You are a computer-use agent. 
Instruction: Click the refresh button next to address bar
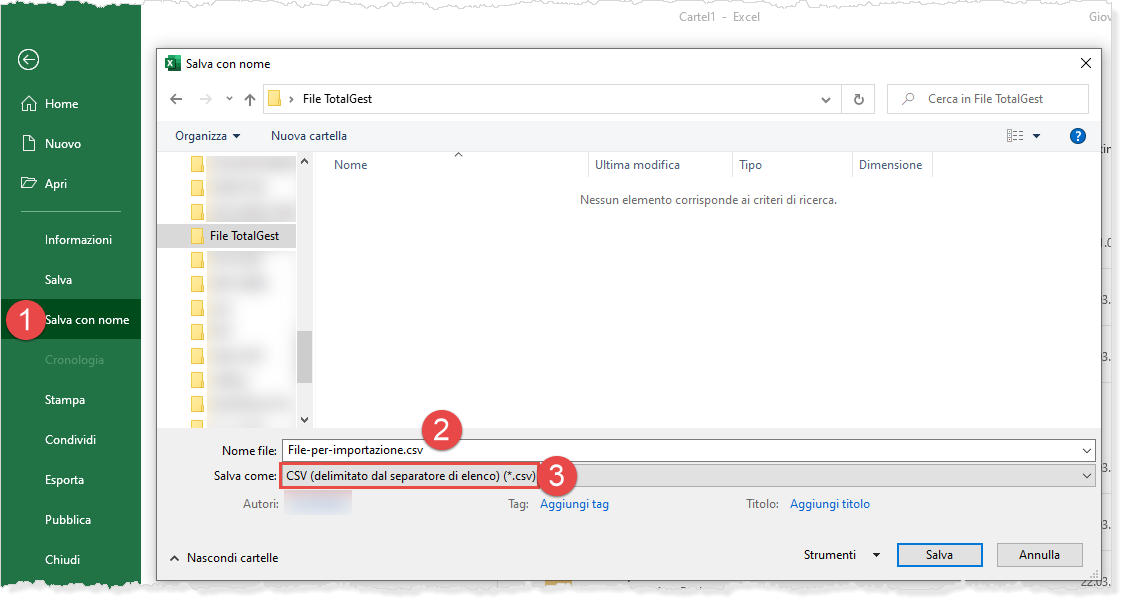tap(858, 99)
